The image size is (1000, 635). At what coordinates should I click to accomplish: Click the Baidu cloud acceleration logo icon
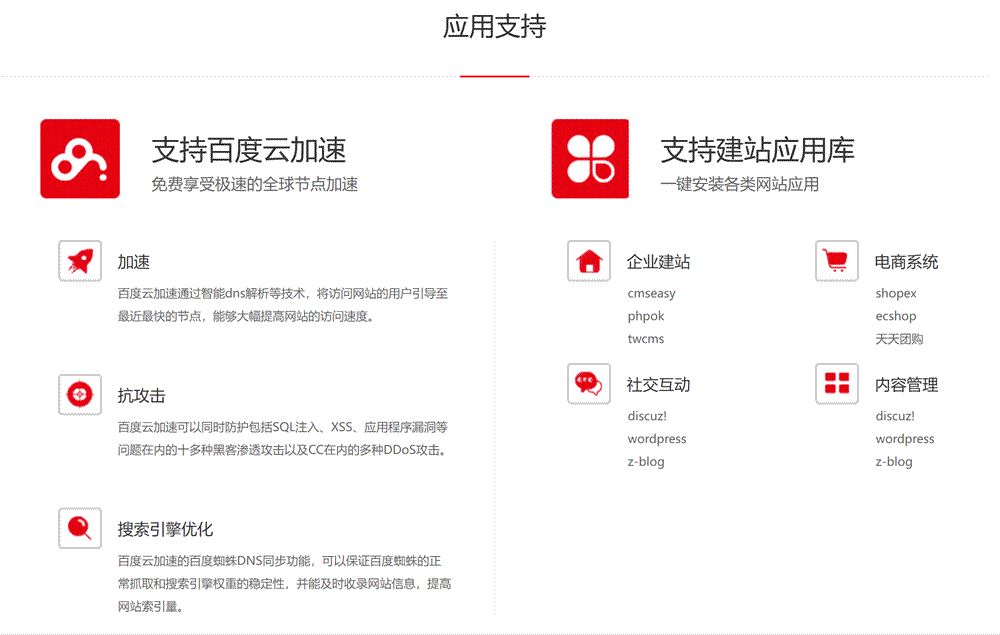(x=80, y=158)
